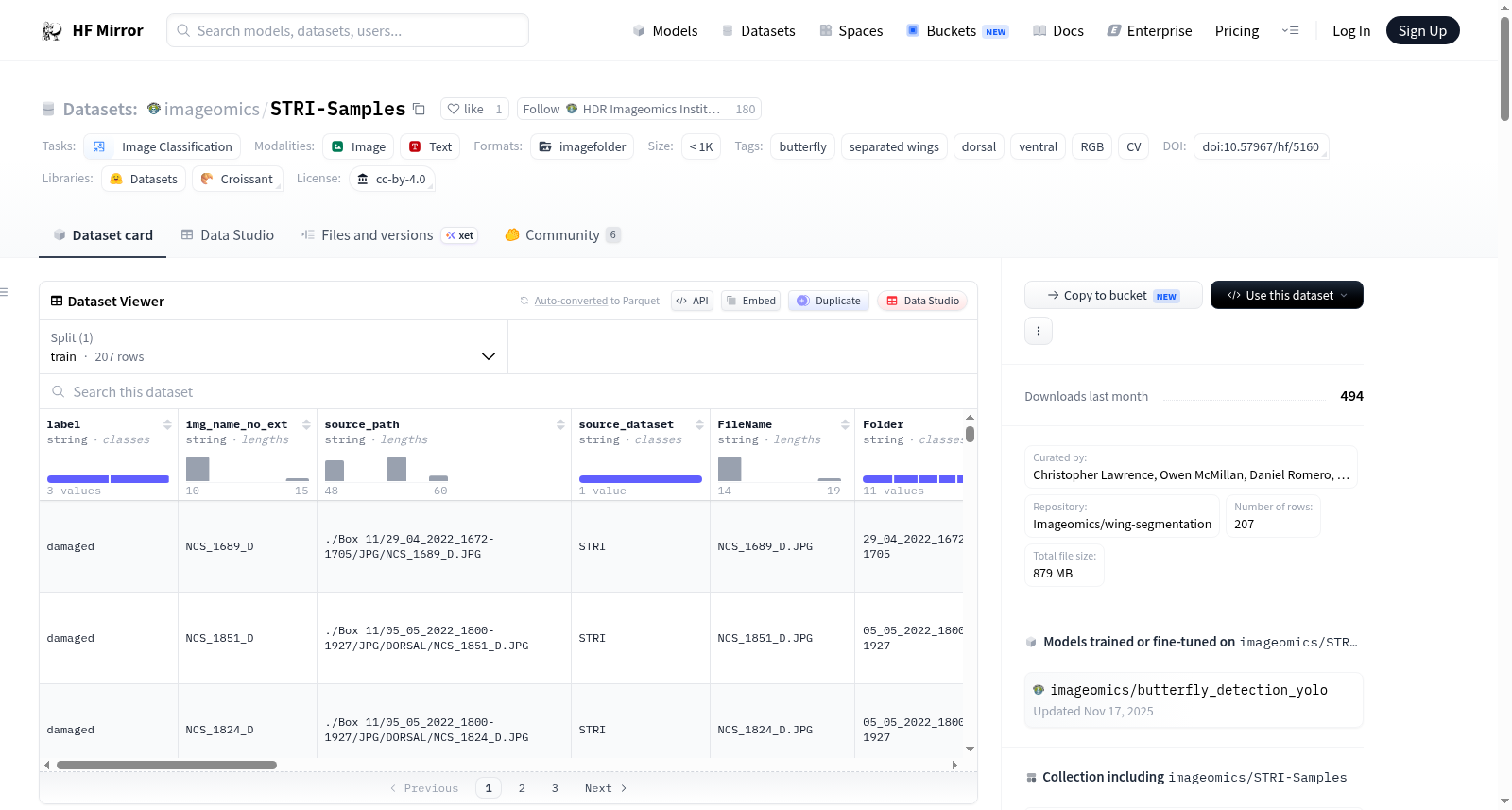Open the Files and versions tab
Image resolution: width=1512 pixels, height=810 pixels.
click(x=389, y=235)
